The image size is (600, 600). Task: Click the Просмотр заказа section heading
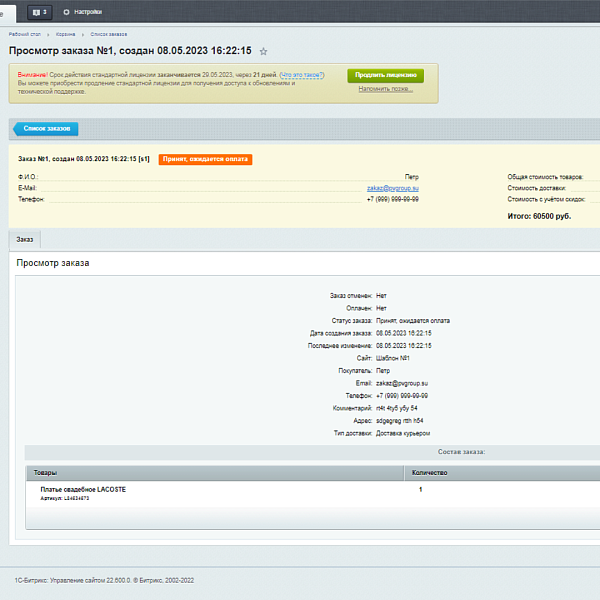point(53,263)
